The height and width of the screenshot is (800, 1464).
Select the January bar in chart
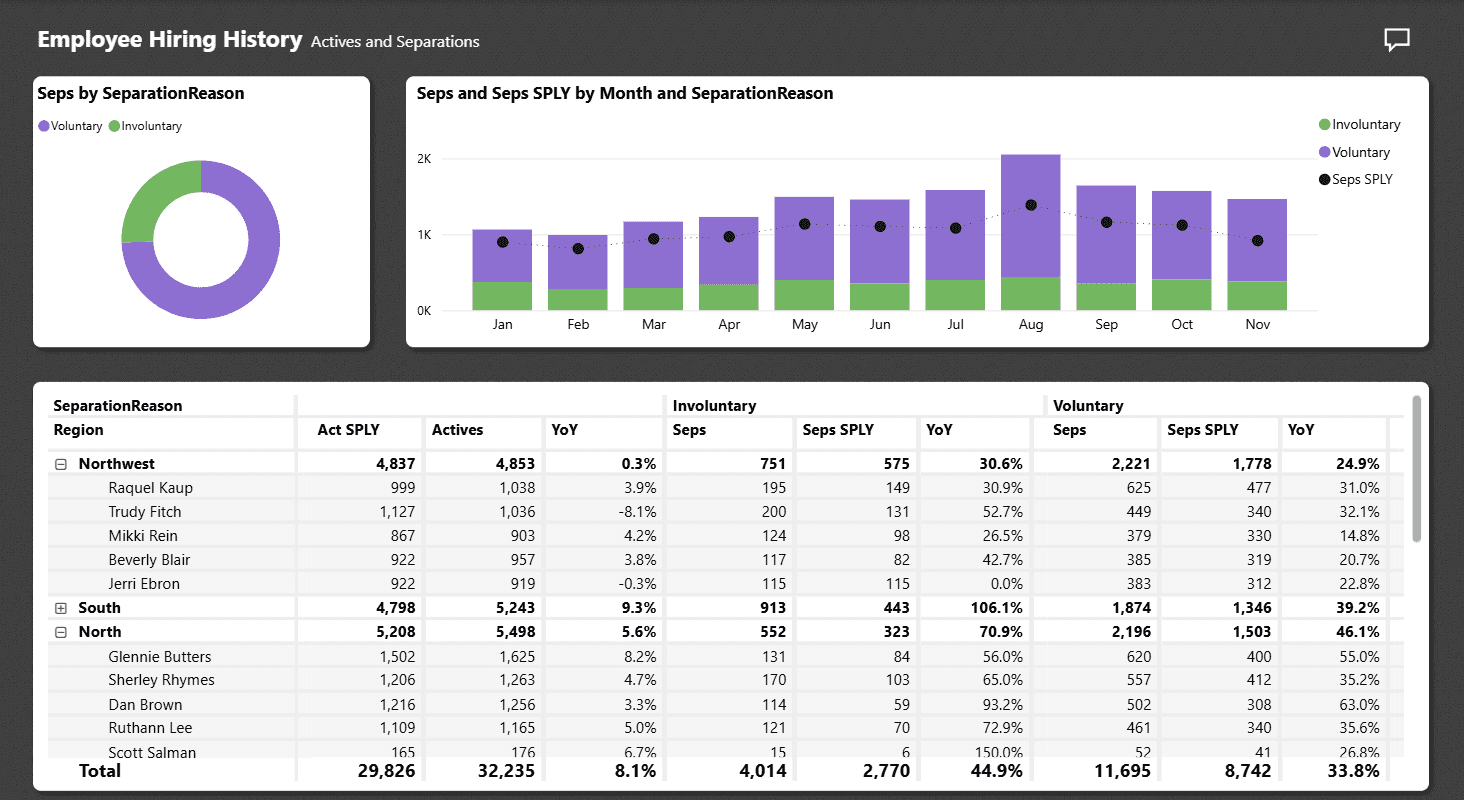click(502, 270)
